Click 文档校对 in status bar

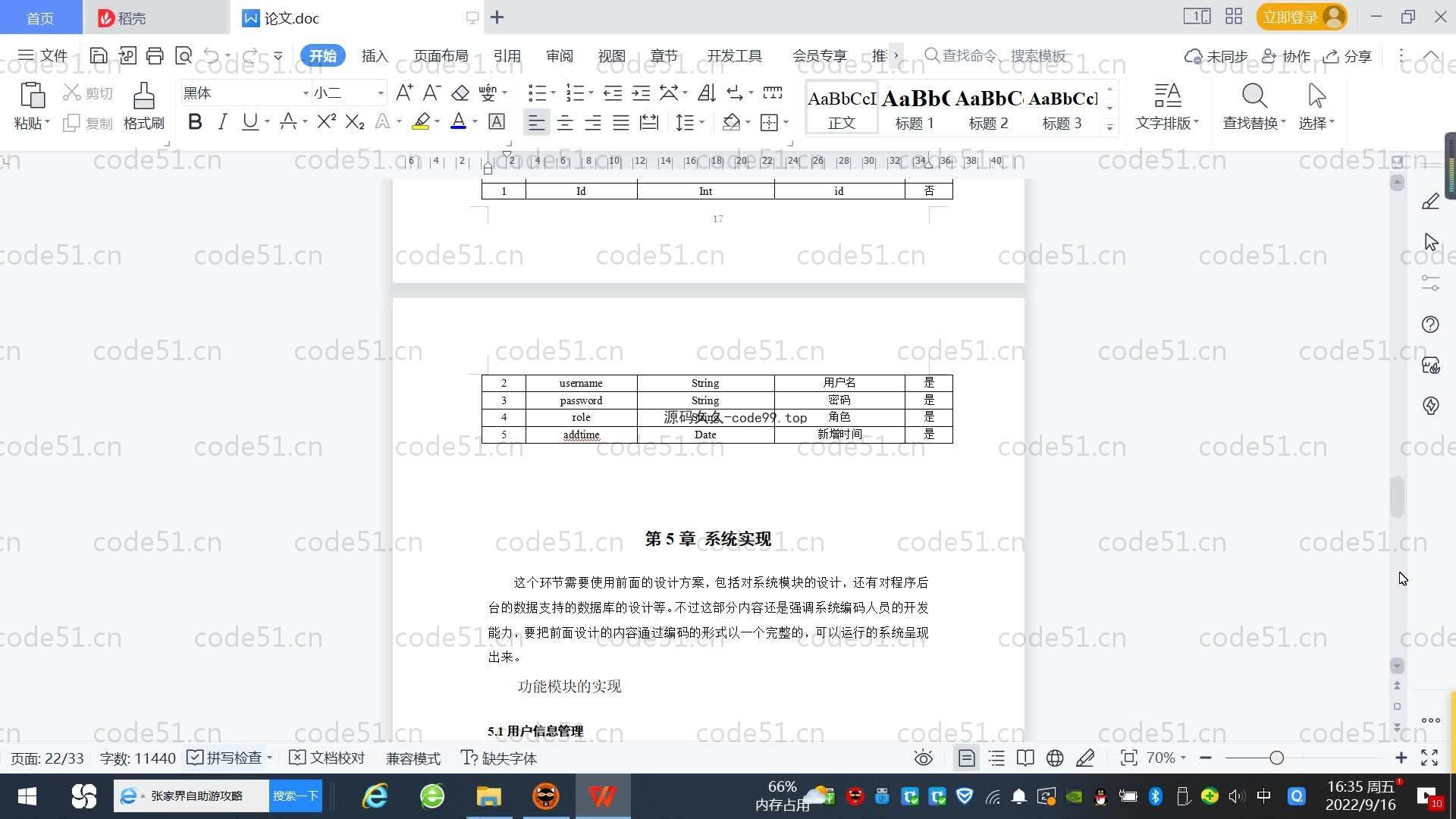coord(328,758)
